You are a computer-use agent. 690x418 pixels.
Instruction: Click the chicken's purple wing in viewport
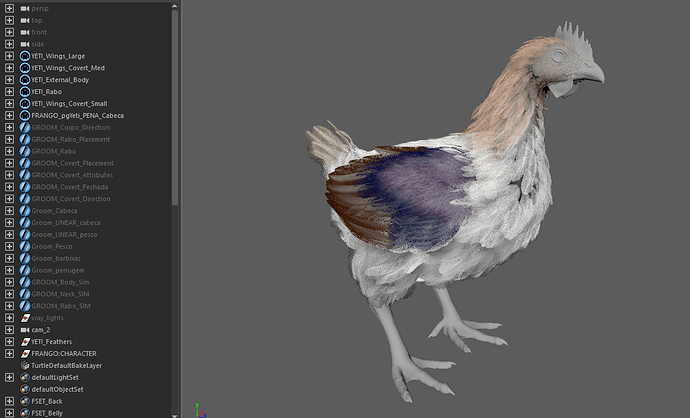point(410,188)
